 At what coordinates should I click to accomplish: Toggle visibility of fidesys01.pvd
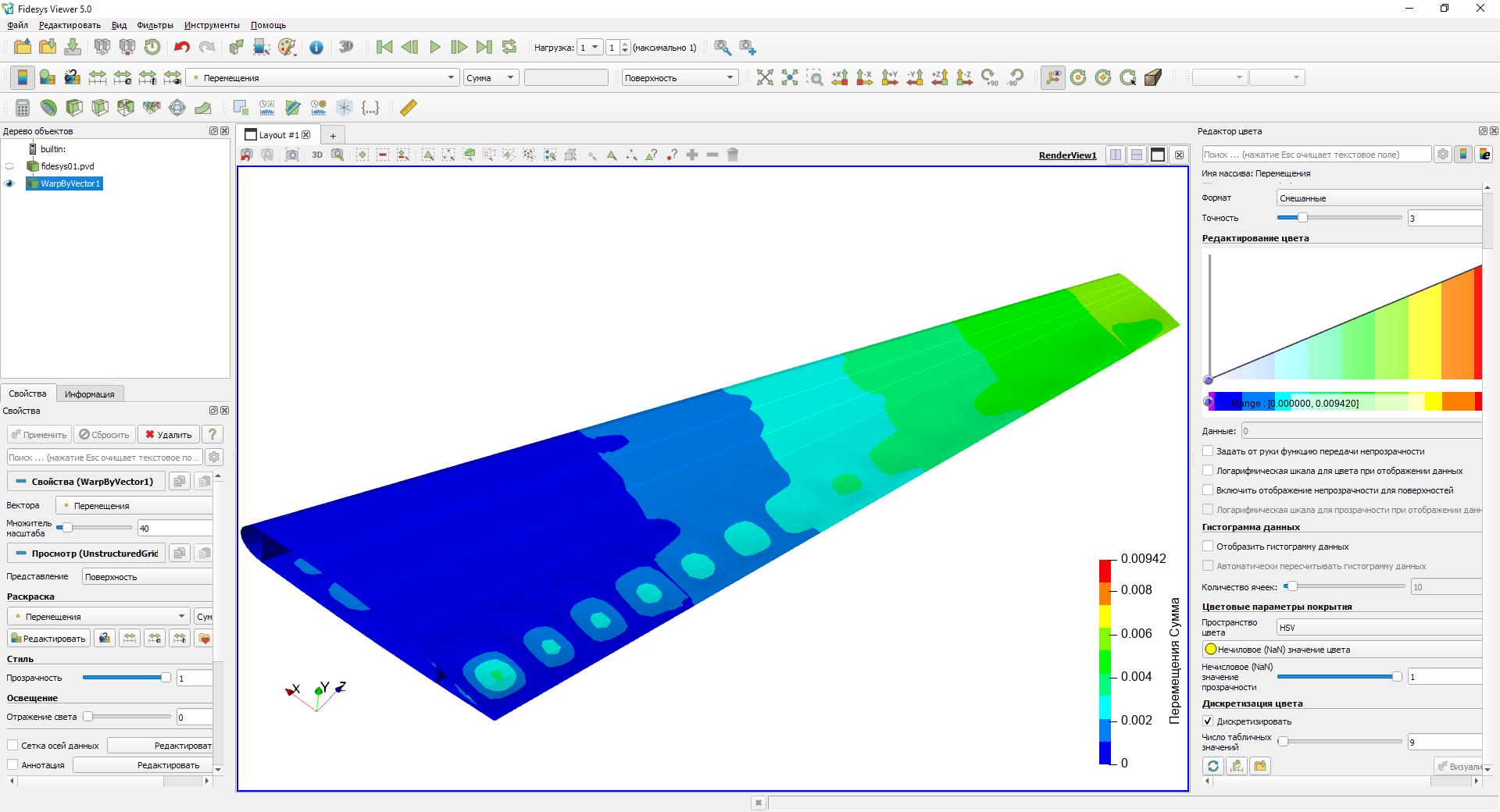point(9,166)
